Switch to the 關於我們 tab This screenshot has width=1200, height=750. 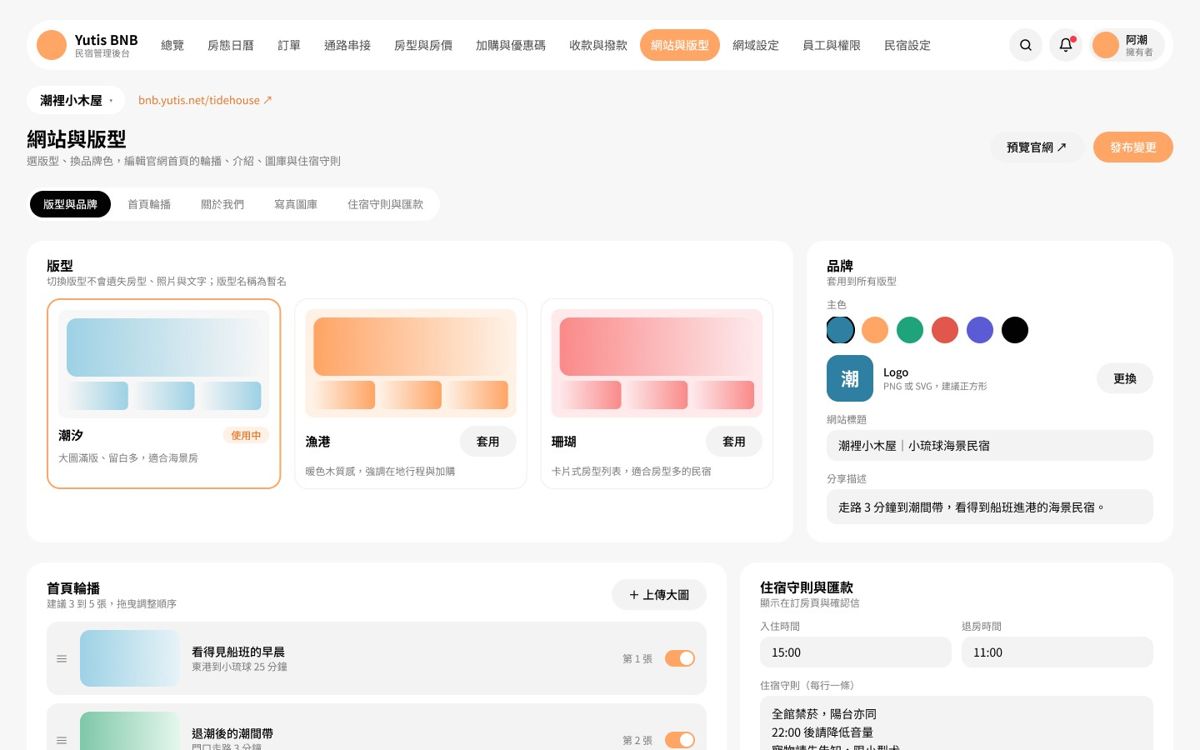[x=223, y=204]
